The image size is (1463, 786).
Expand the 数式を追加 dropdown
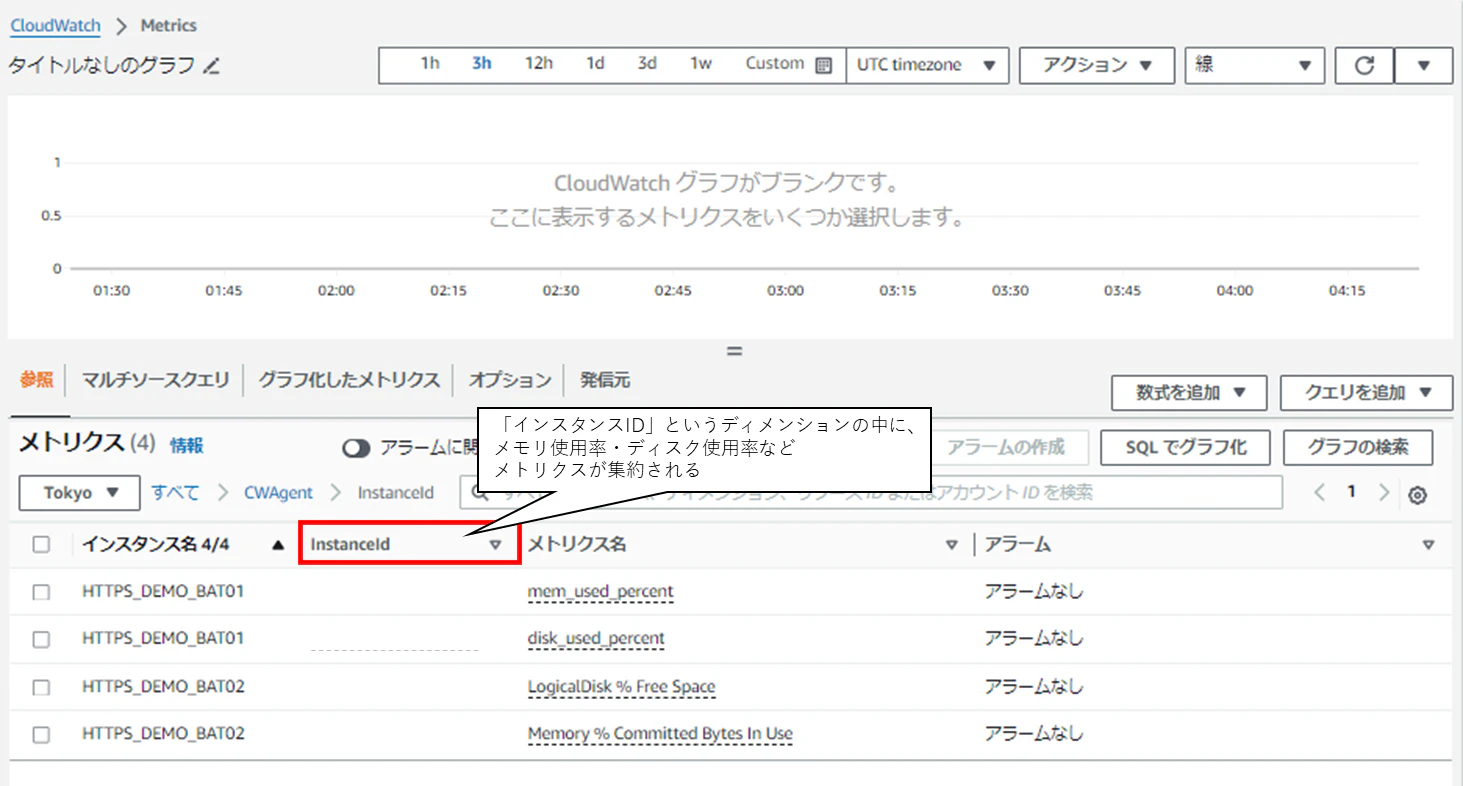click(1189, 393)
